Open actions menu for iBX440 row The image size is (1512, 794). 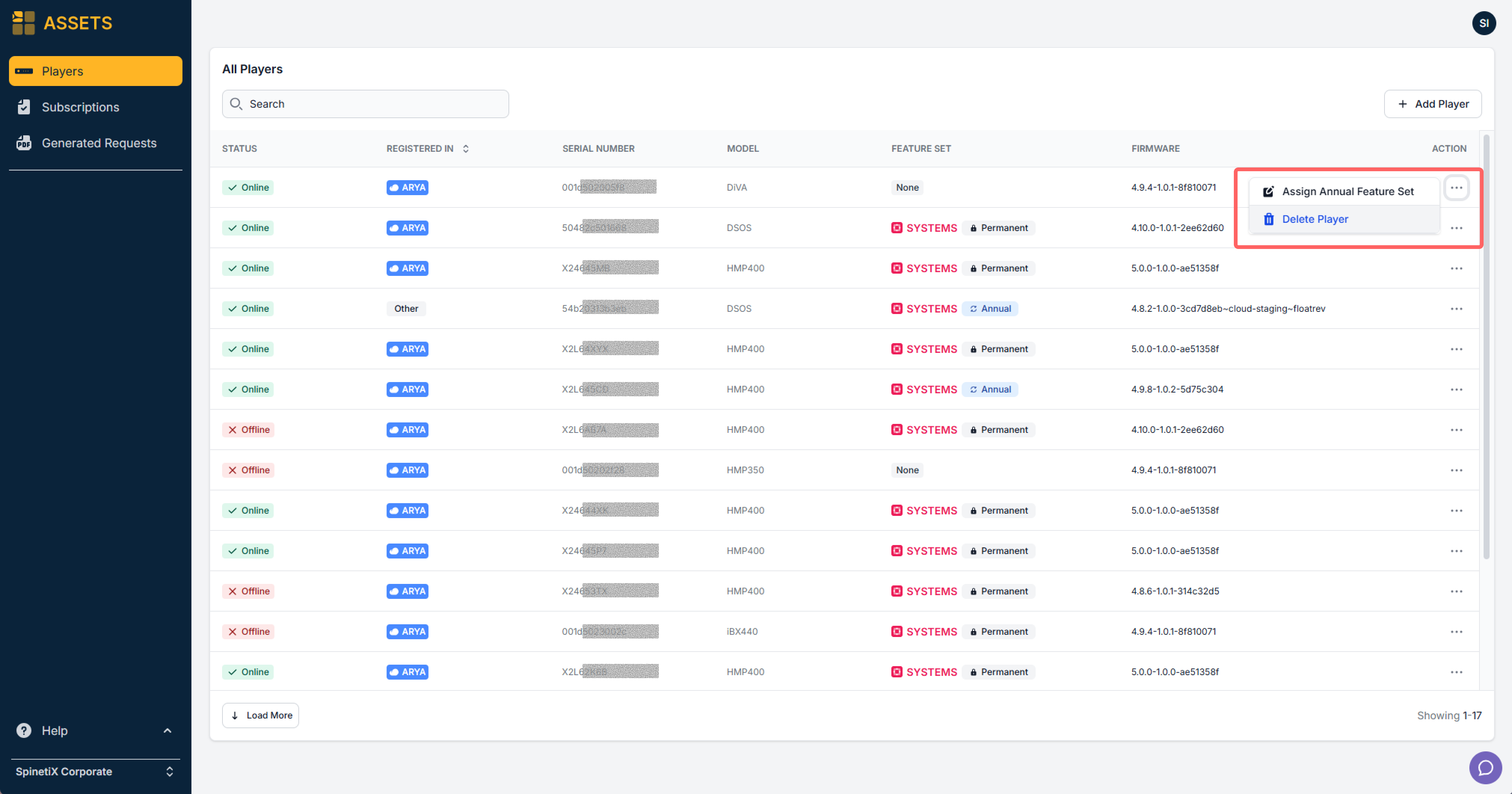point(1456,631)
